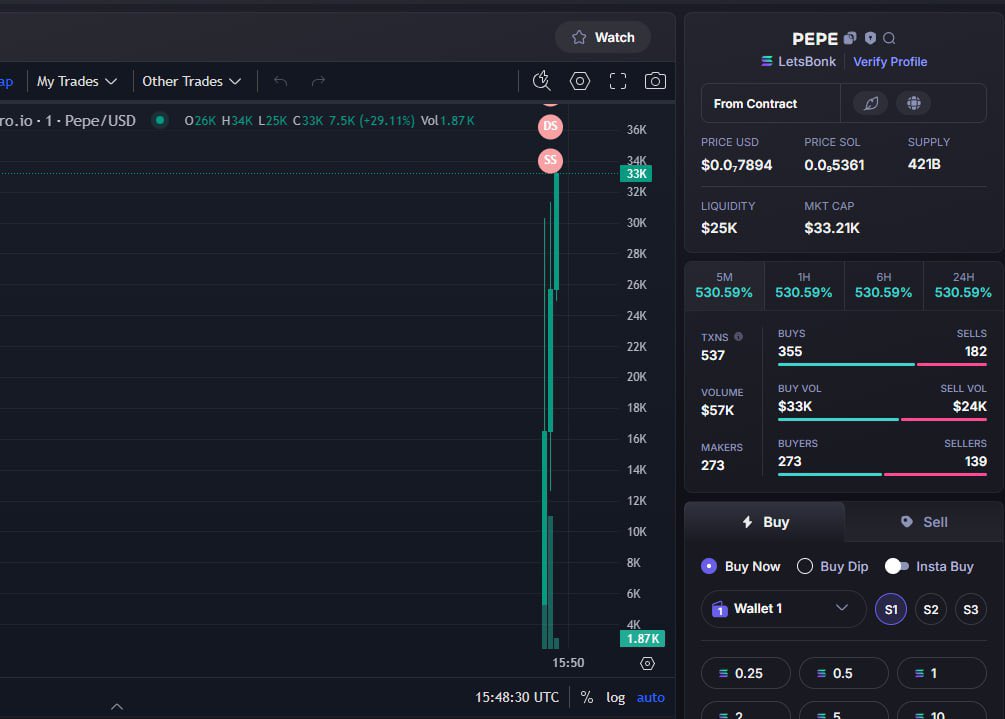This screenshot has width=1005, height=719.
Task: Click the 1.87K volume label on axis
Action: 642,638
